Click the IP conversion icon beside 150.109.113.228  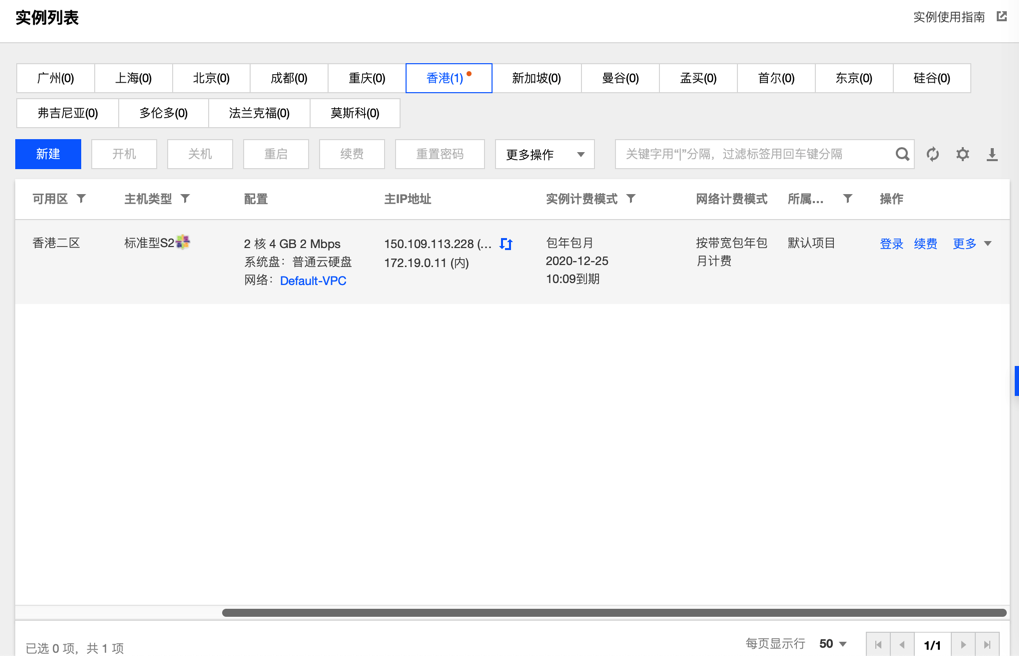click(x=506, y=244)
